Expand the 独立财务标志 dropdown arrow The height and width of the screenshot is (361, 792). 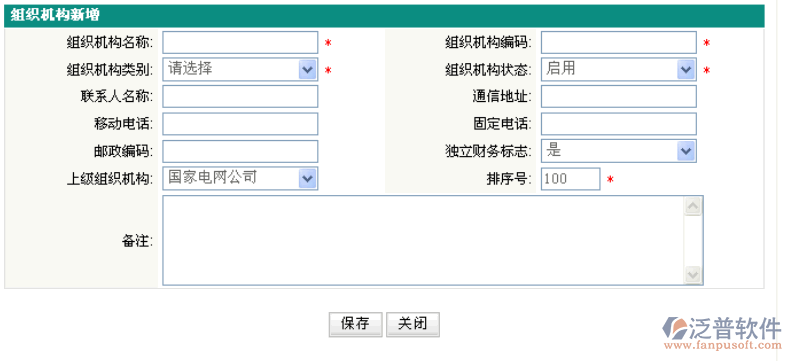tap(685, 151)
